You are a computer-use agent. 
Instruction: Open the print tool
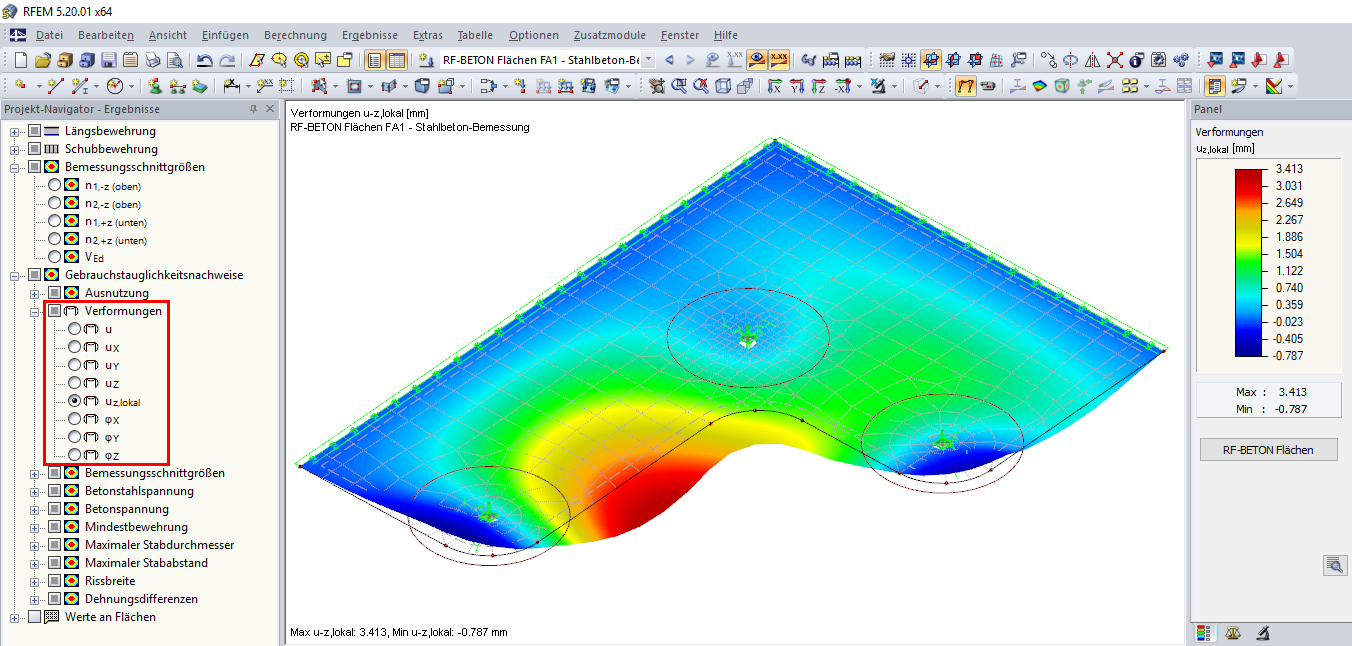(154, 60)
